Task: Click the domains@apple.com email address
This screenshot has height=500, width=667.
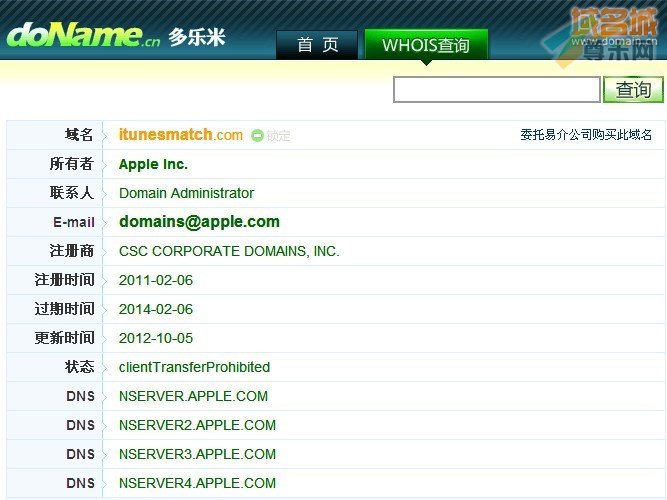Action: click(x=200, y=222)
